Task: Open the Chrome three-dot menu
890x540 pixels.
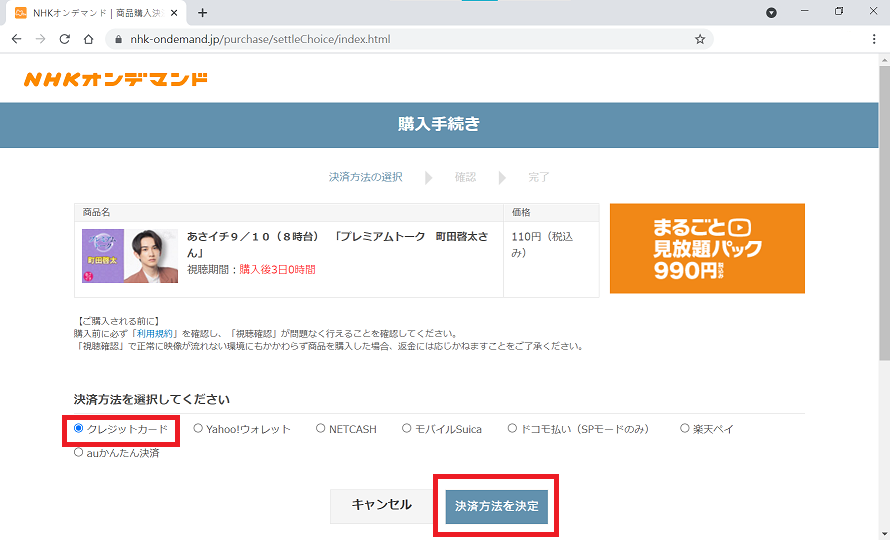Action: tap(874, 39)
